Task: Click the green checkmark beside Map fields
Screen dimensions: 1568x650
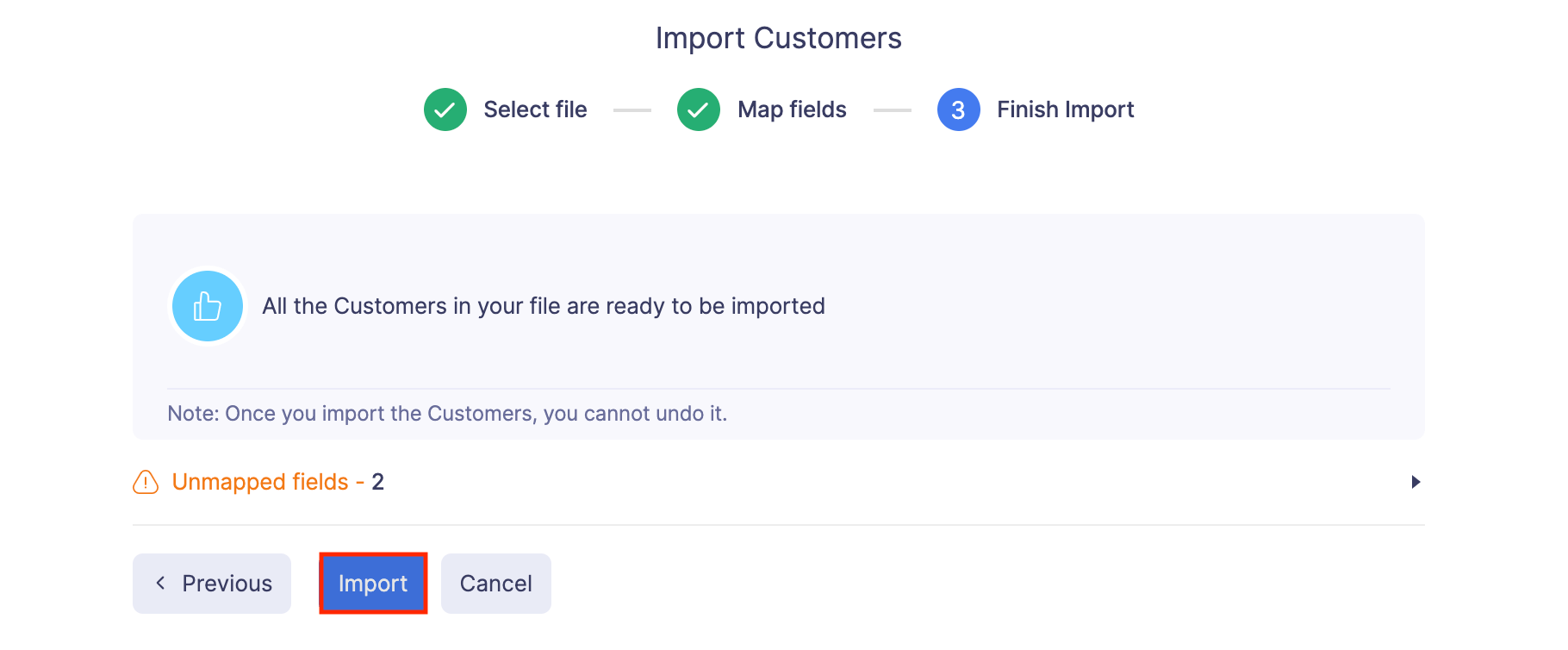Action: point(699,109)
